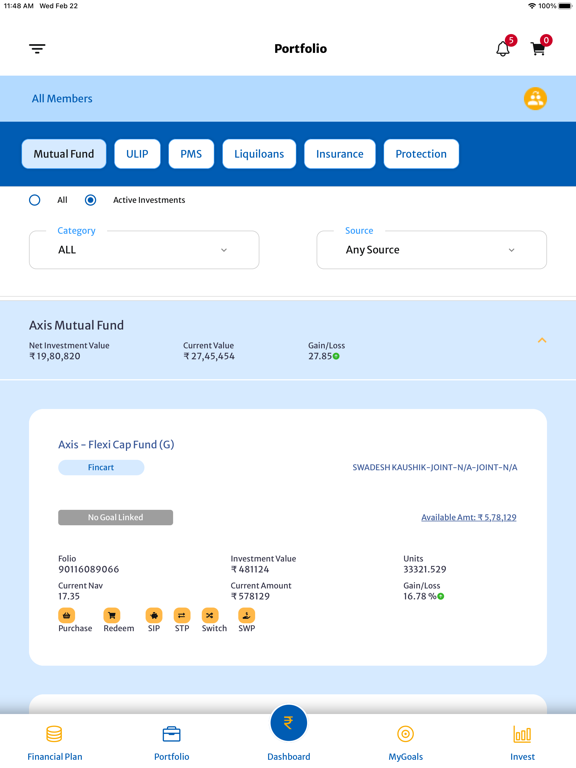The height and width of the screenshot is (768, 576).
Task: Tap the No Goal Linked button
Action: 116,517
